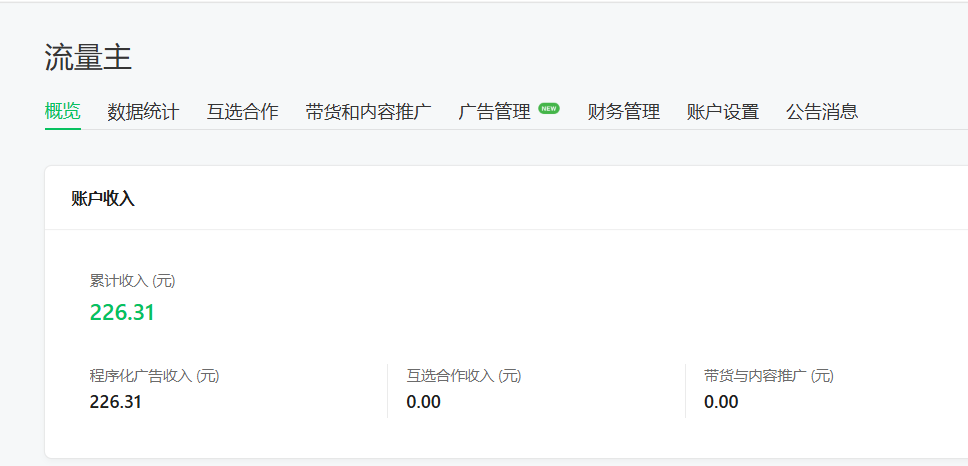The width and height of the screenshot is (968, 466).
Task: Open the 账户设置 tab
Action: [x=723, y=112]
